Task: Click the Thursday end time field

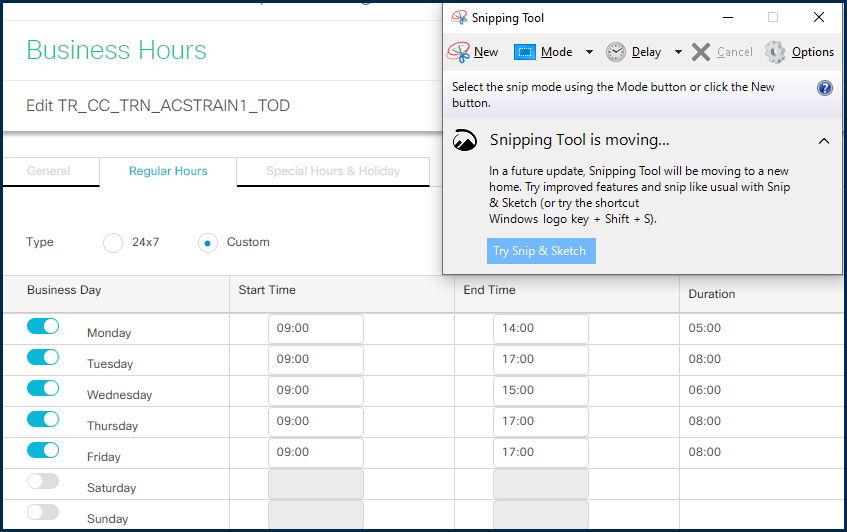Action: [541, 421]
